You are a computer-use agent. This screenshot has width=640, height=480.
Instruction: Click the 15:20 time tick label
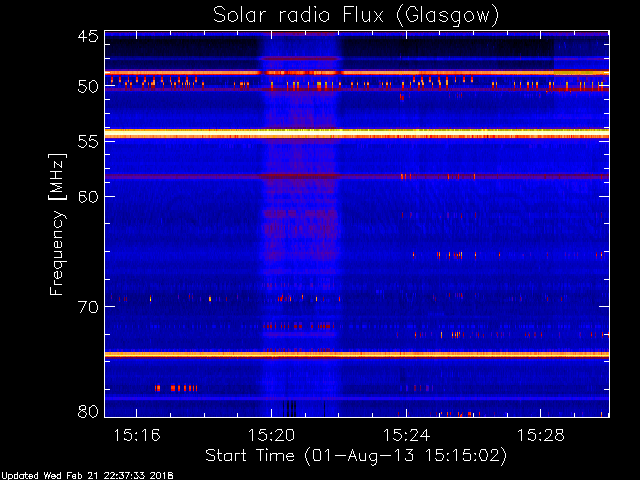pyautogui.click(x=271, y=435)
